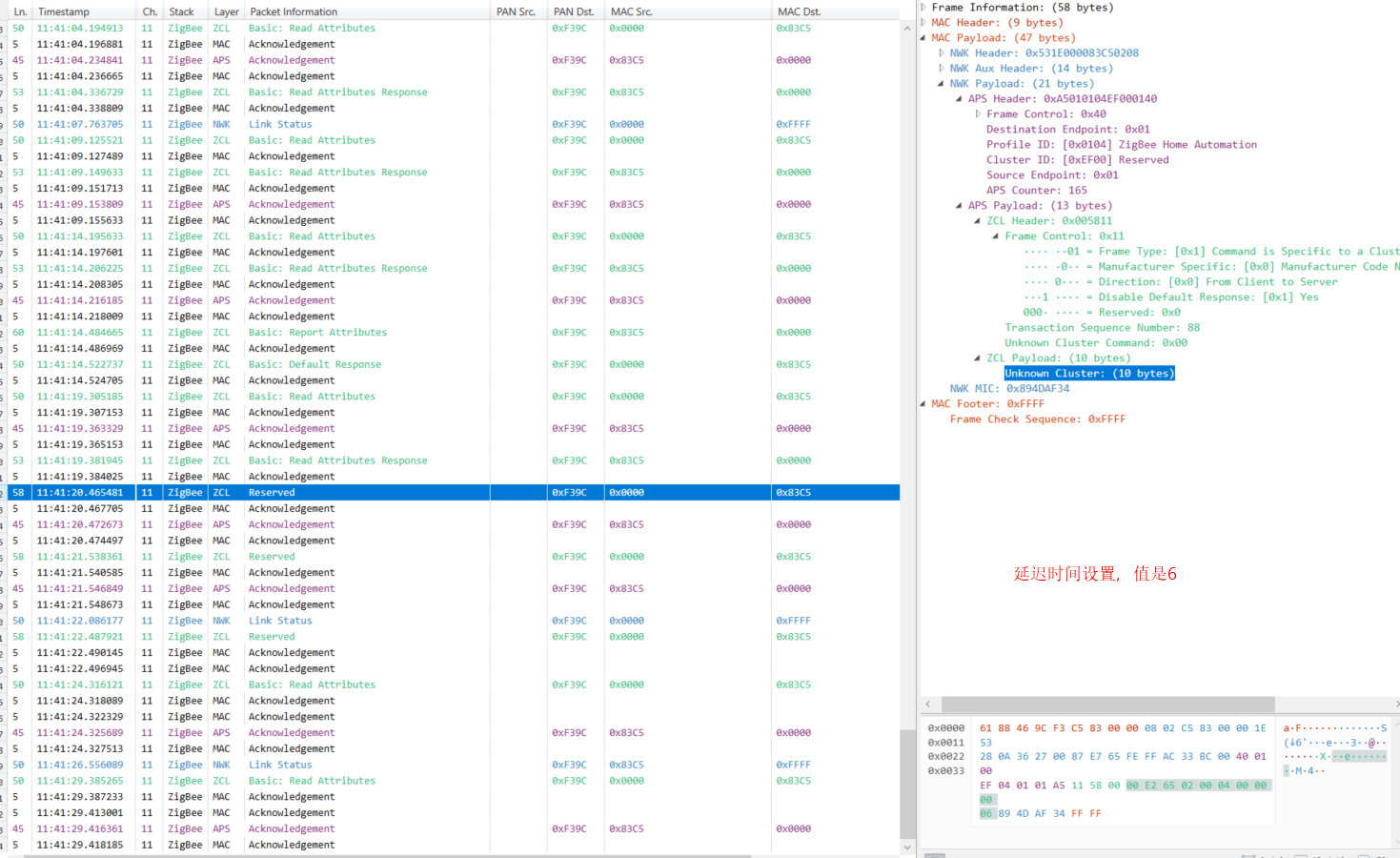
Task: Click packet list scrollbar down arrow
Action: 907,847
